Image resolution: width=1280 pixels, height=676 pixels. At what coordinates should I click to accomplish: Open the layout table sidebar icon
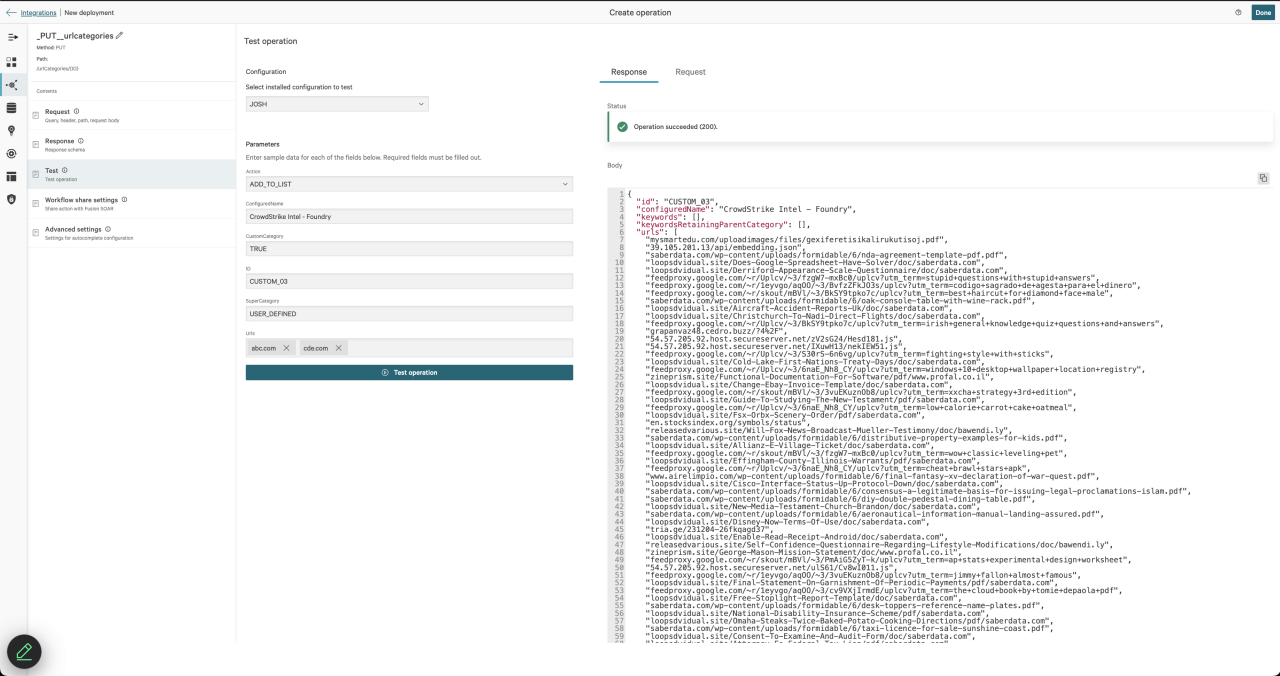point(12,177)
